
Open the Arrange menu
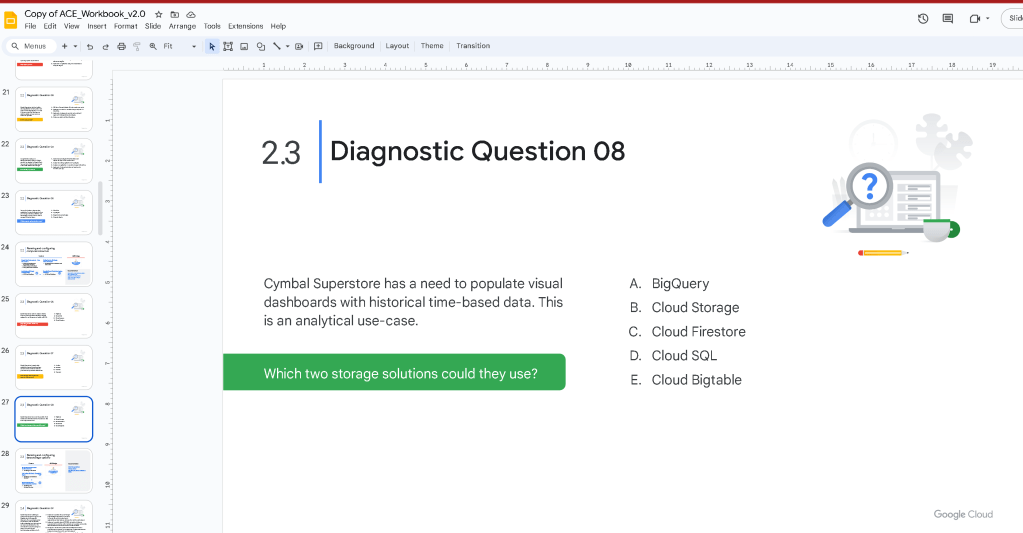[182, 26]
